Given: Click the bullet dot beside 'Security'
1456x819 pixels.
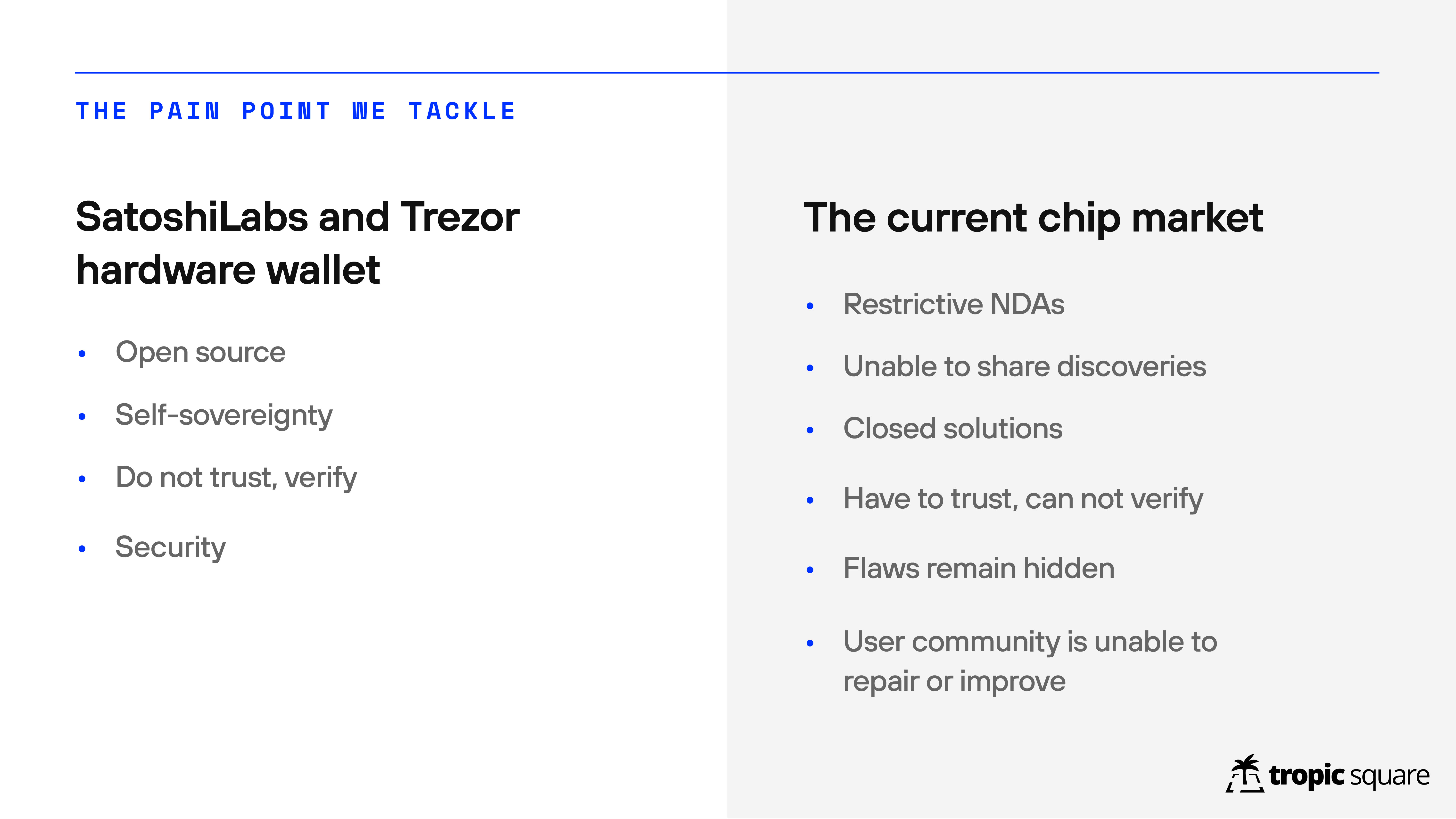Looking at the screenshot, I should (x=82, y=549).
